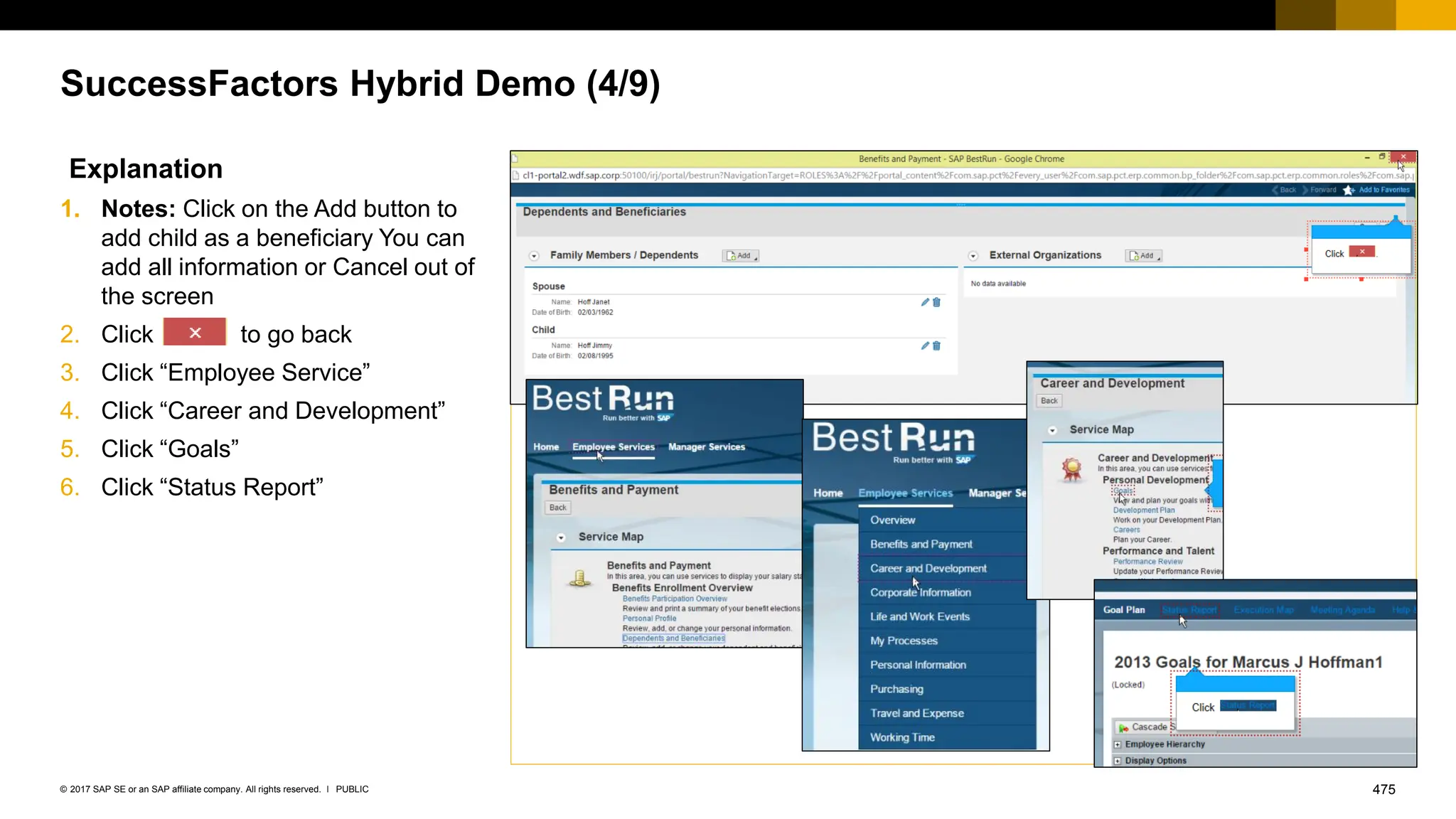Open Employee Services tab above Benefits and Payment panel

point(614,447)
